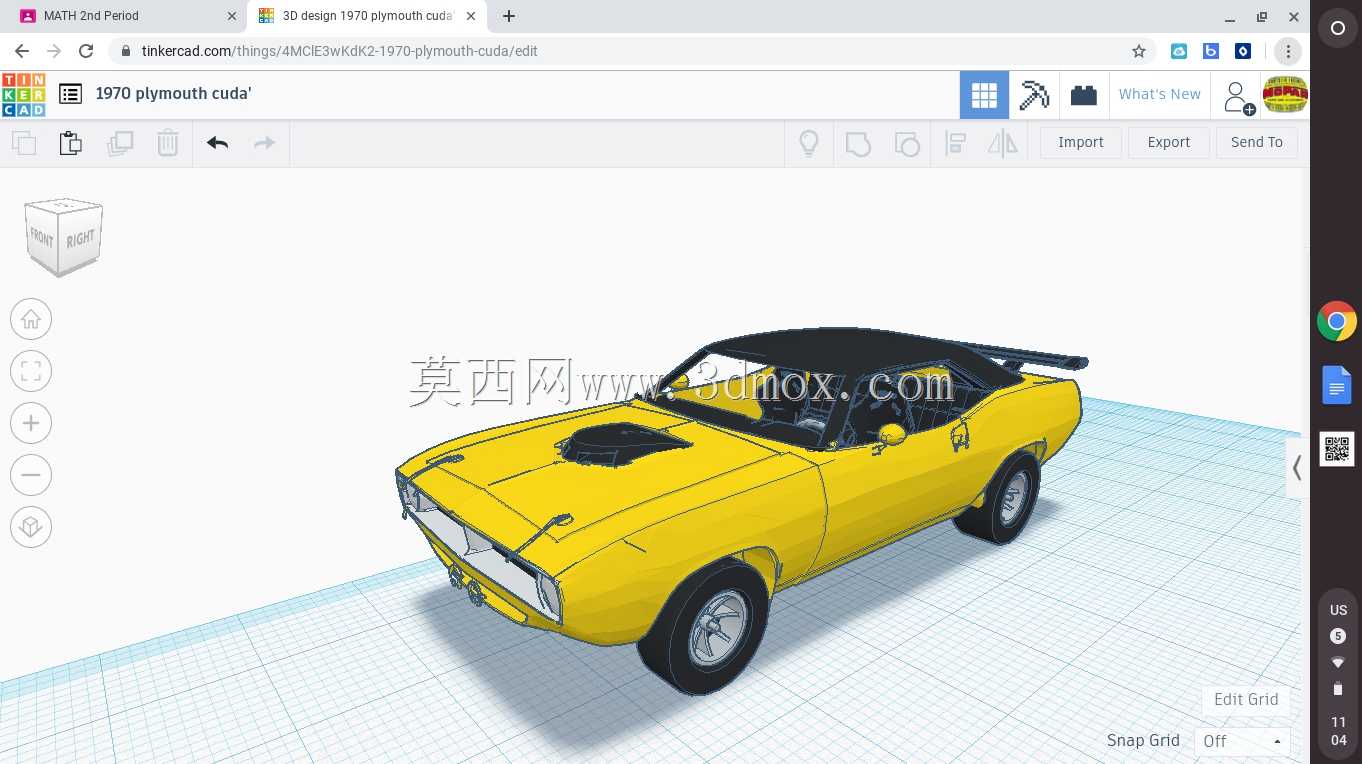Bookmark this page with the star
The width and height of the screenshot is (1362, 764).
pos(1138,51)
